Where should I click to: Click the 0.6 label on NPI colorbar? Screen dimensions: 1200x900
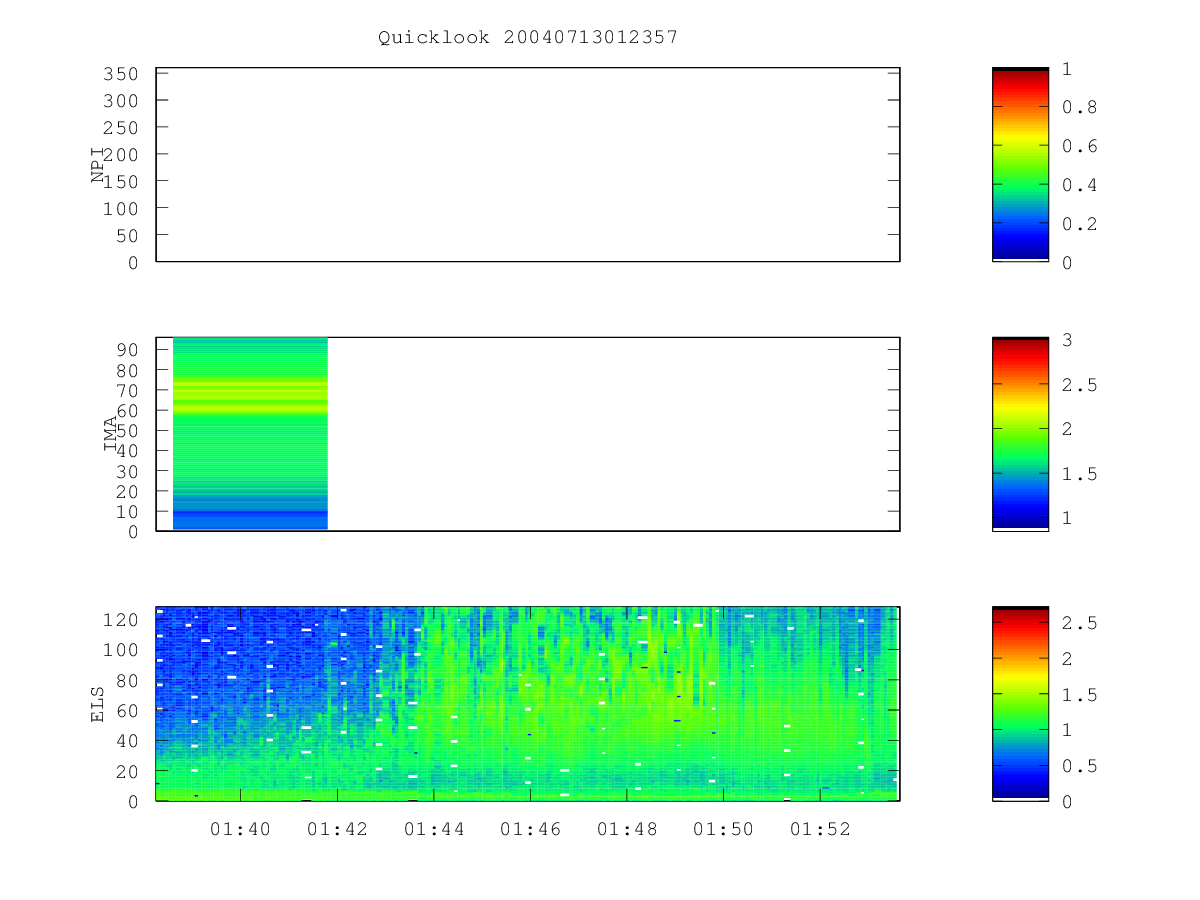1080,146
